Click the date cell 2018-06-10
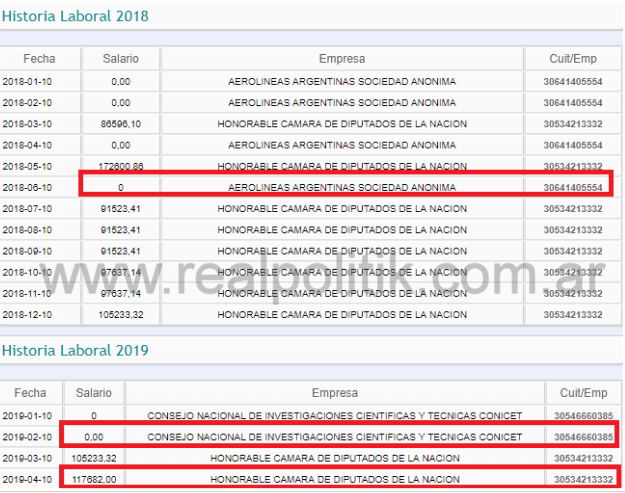 point(27,187)
